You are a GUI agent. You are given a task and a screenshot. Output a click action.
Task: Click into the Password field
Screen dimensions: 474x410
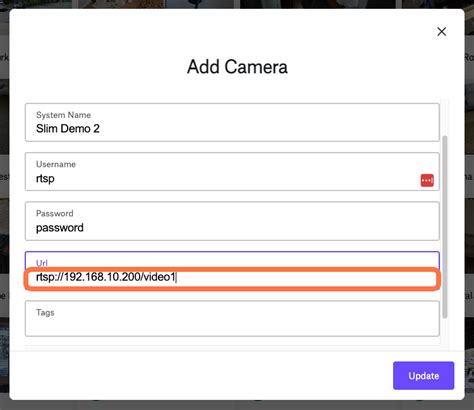(x=232, y=221)
